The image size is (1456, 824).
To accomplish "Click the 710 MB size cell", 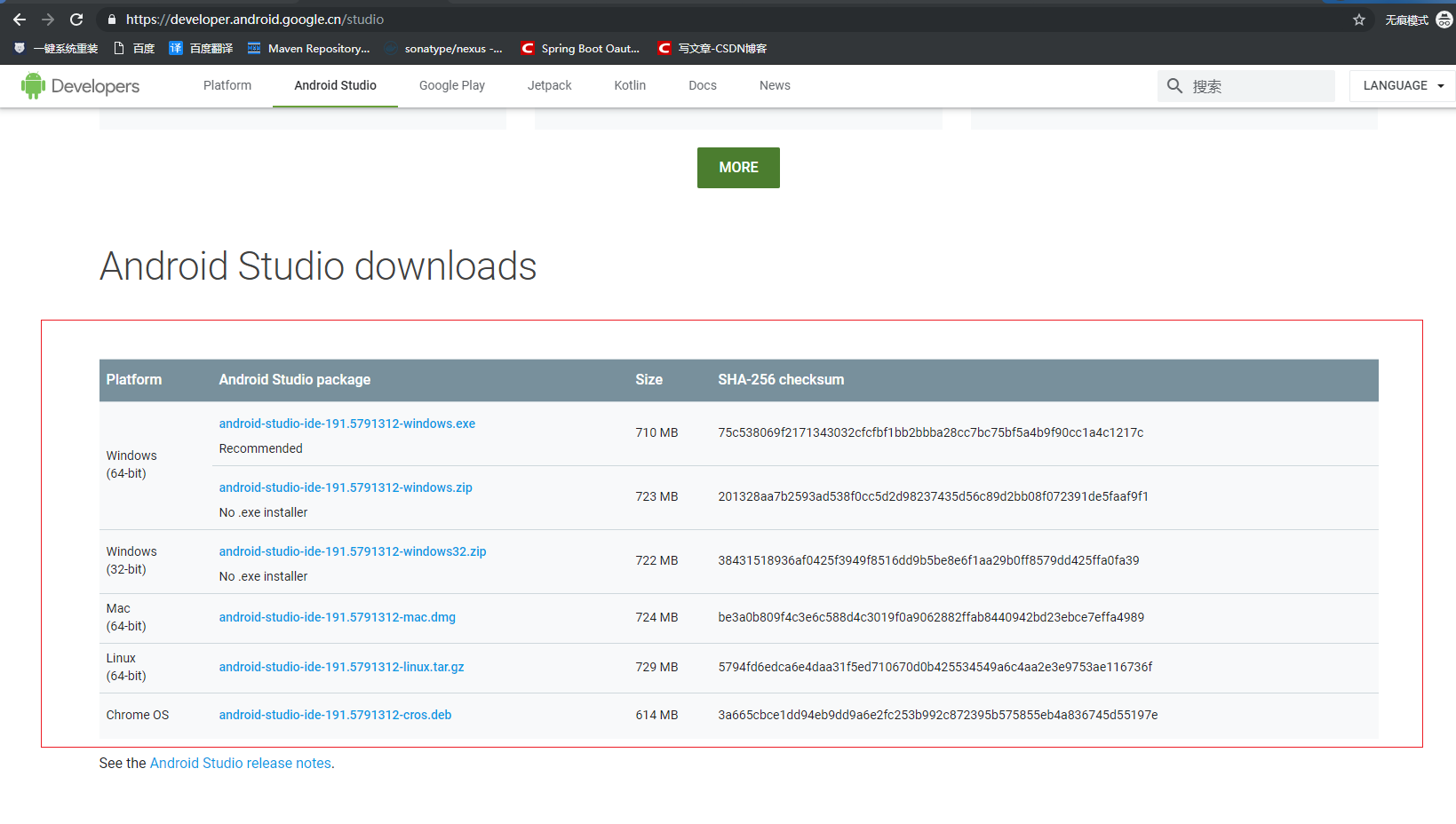I will click(x=656, y=432).
